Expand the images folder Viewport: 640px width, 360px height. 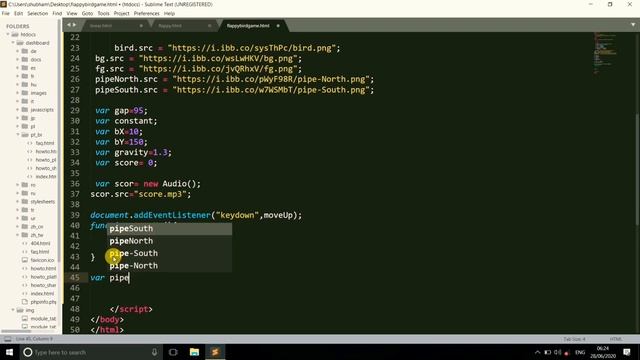pyautogui.click(x=18, y=93)
